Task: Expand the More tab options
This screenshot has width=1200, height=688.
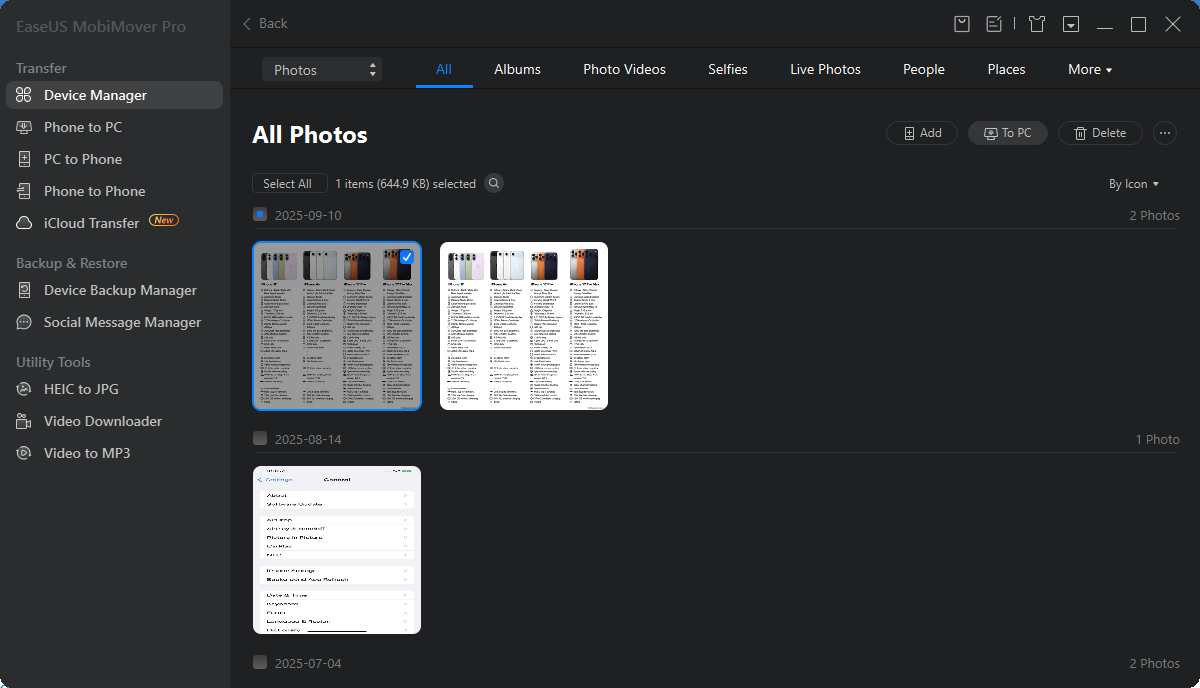Action: [x=1090, y=69]
